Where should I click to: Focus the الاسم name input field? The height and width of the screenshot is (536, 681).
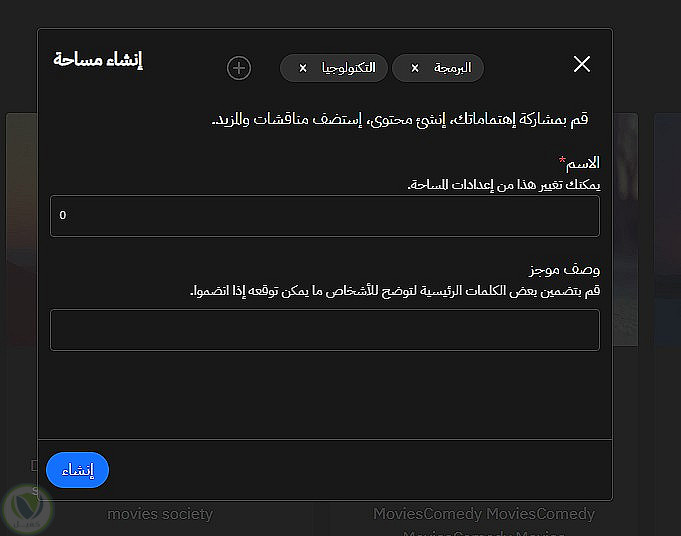325,216
